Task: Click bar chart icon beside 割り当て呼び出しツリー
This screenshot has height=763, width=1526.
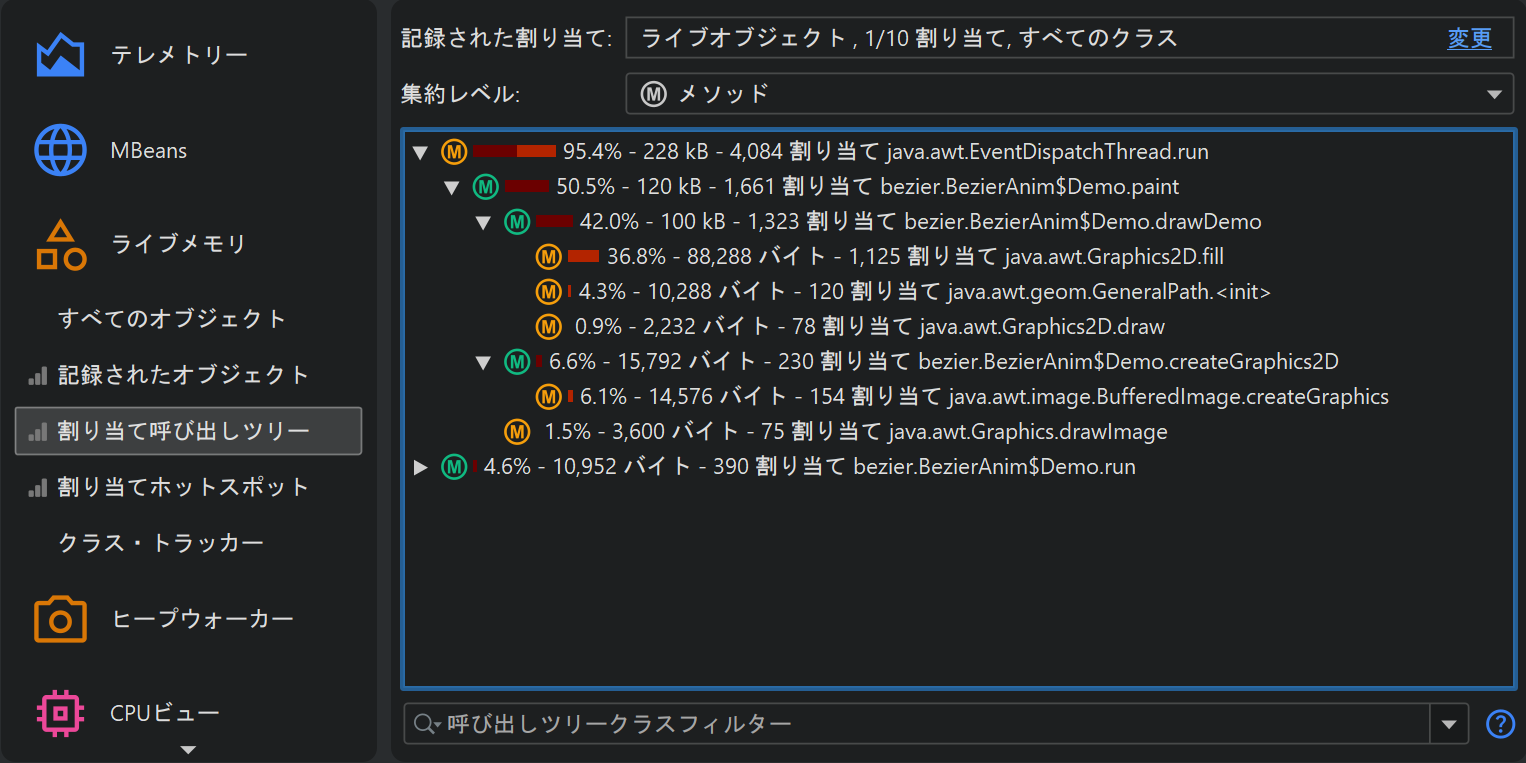Action: pos(37,432)
